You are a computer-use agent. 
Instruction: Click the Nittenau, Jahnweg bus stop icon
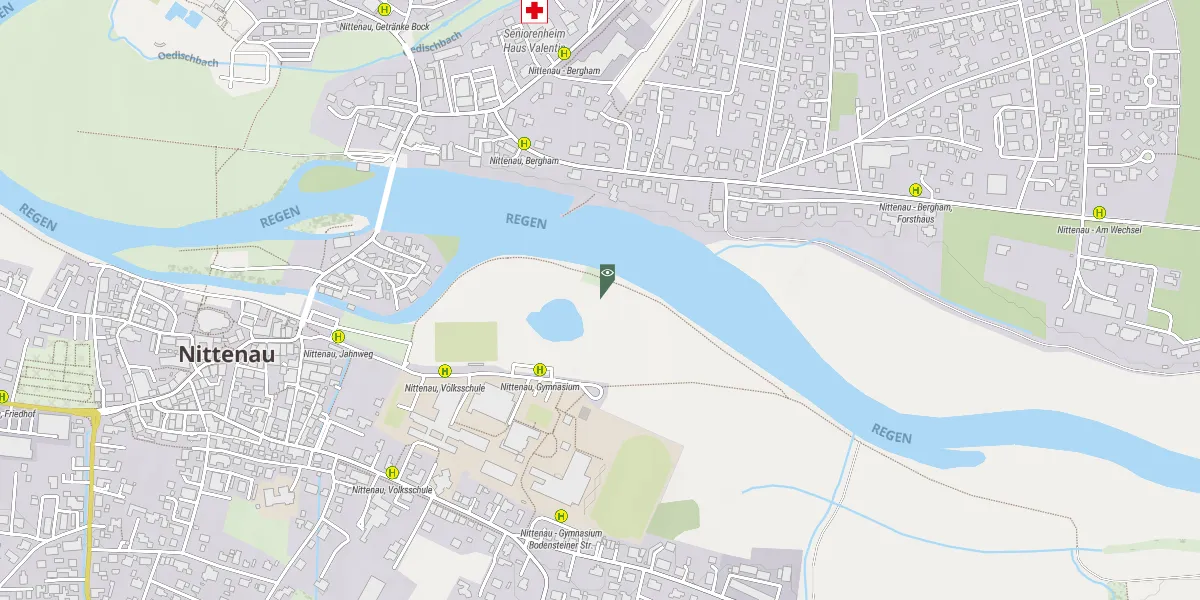338,337
